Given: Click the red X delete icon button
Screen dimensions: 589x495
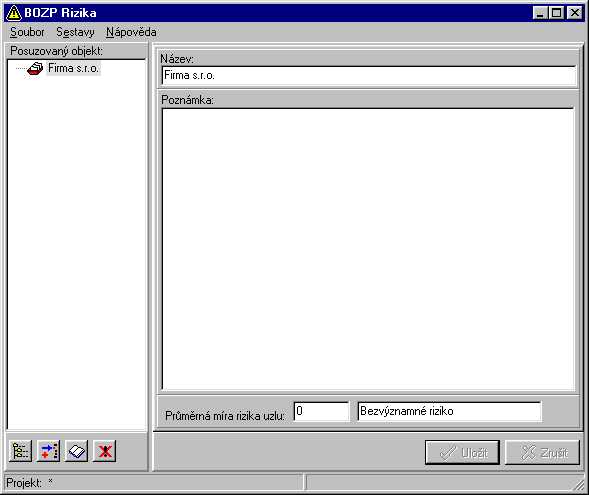Looking at the screenshot, I should point(104,451).
